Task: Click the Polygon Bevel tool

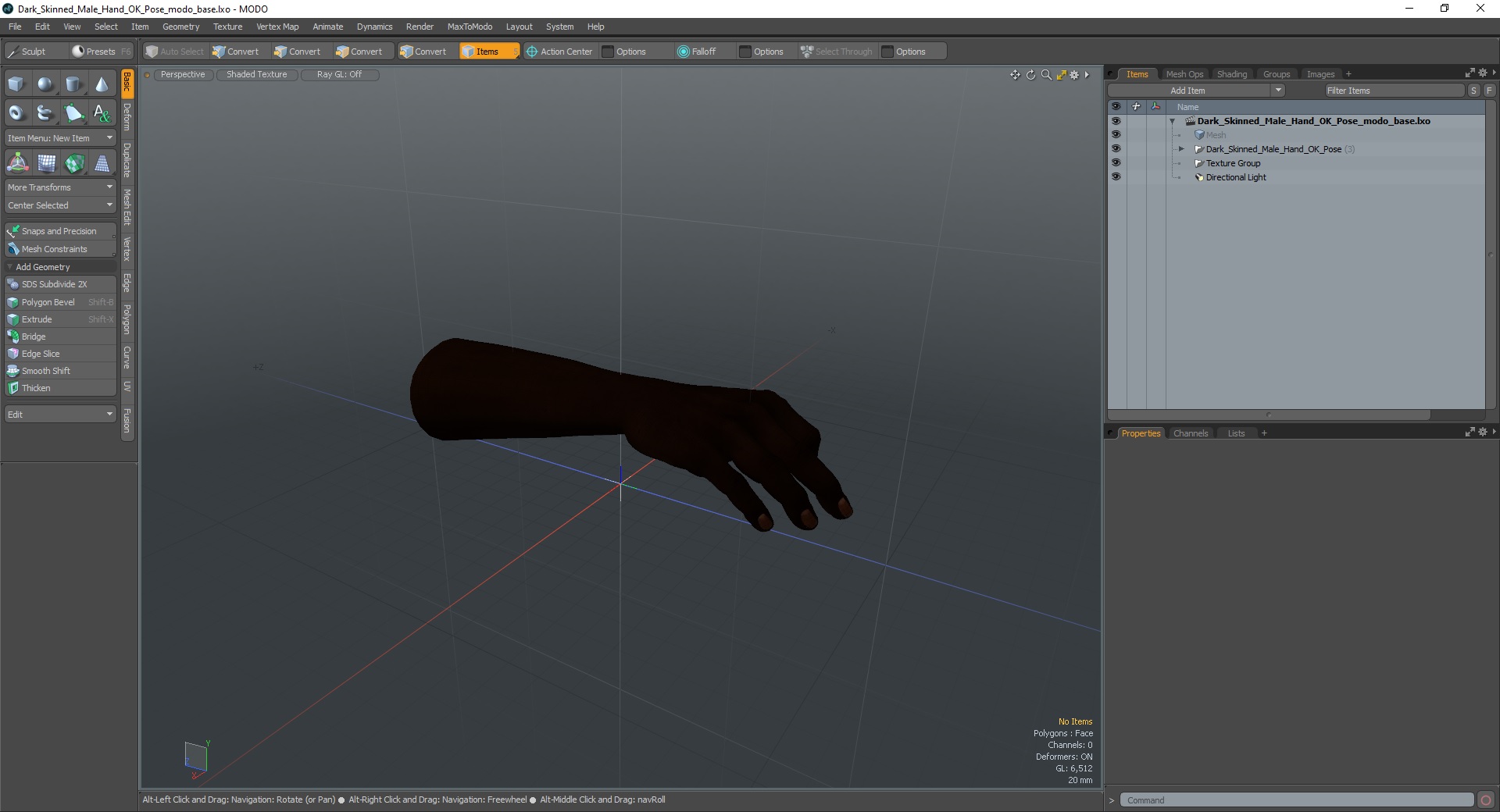Action: (x=60, y=302)
